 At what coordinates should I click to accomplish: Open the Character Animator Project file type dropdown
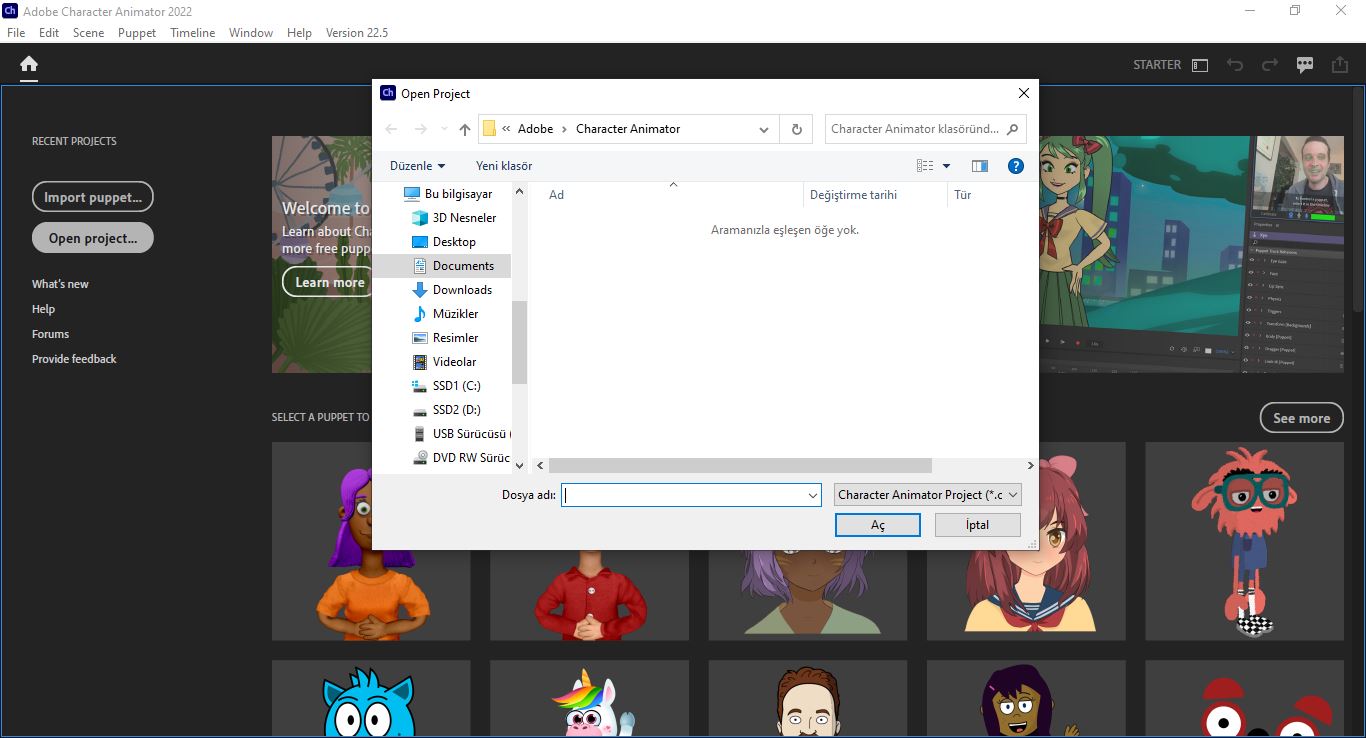click(x=928, y=495)
